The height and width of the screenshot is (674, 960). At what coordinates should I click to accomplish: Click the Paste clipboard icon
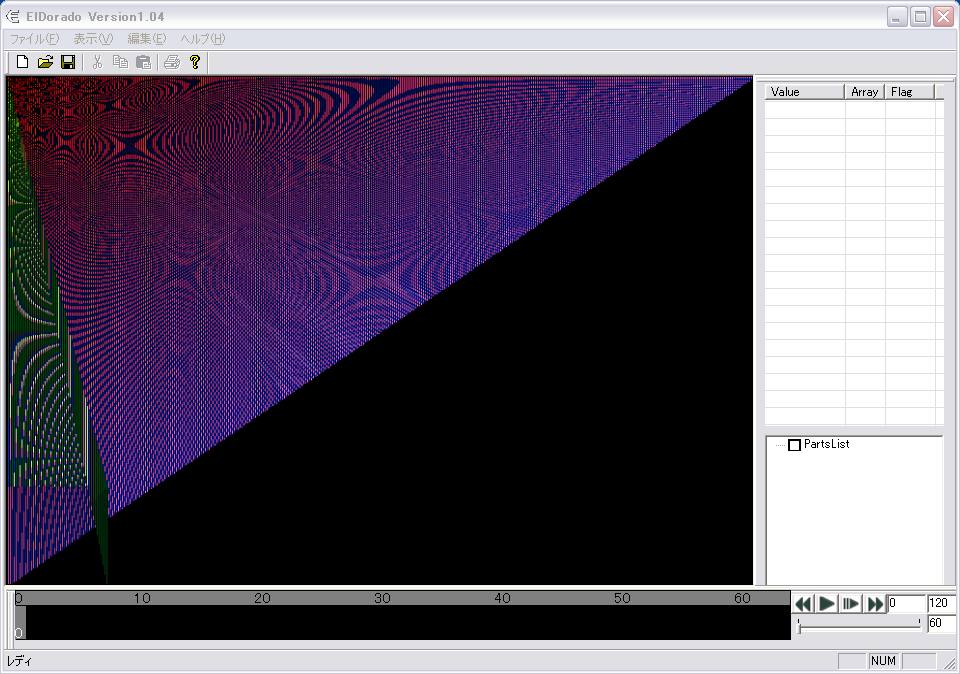143,62
